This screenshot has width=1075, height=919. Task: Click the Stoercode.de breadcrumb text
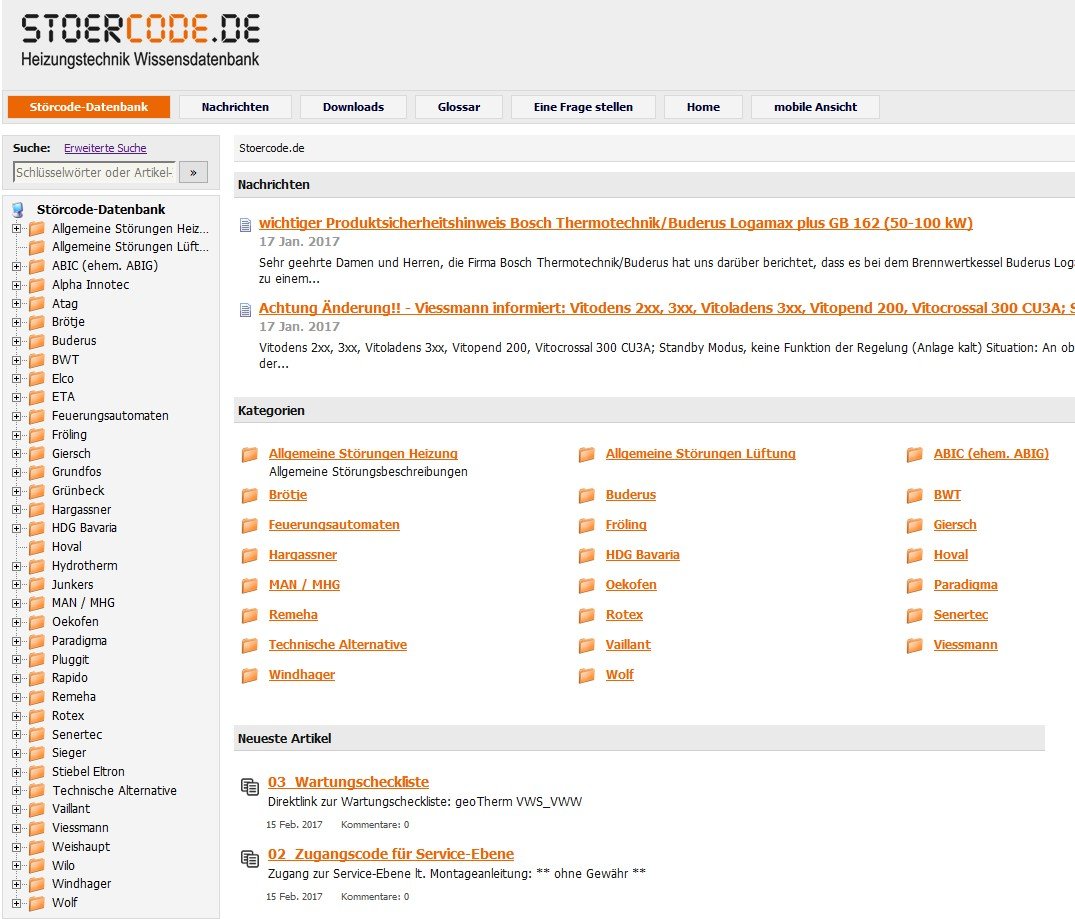click(271, 148)
